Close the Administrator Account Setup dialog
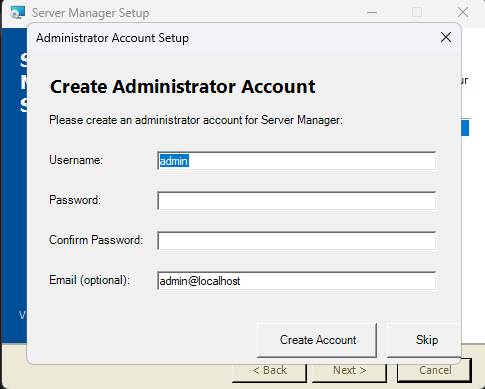The height and width of the screenshot is (389, 485). (x=446, y=37)
